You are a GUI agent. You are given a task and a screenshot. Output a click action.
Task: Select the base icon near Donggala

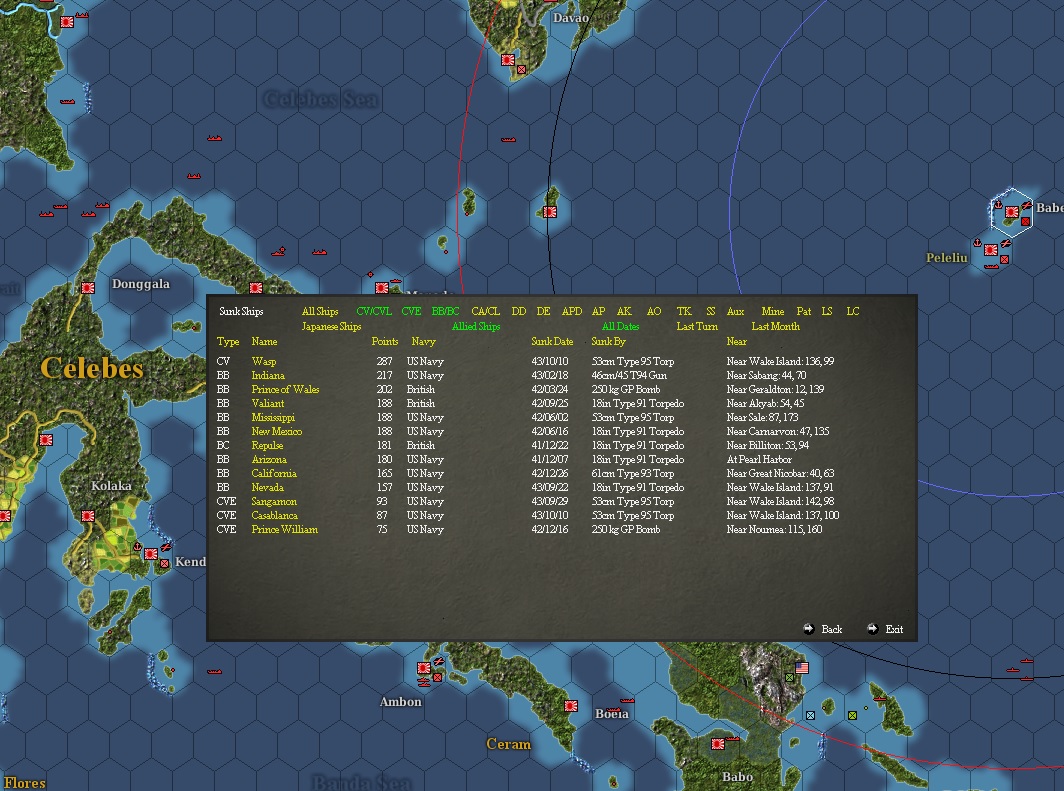click(88, 287)
